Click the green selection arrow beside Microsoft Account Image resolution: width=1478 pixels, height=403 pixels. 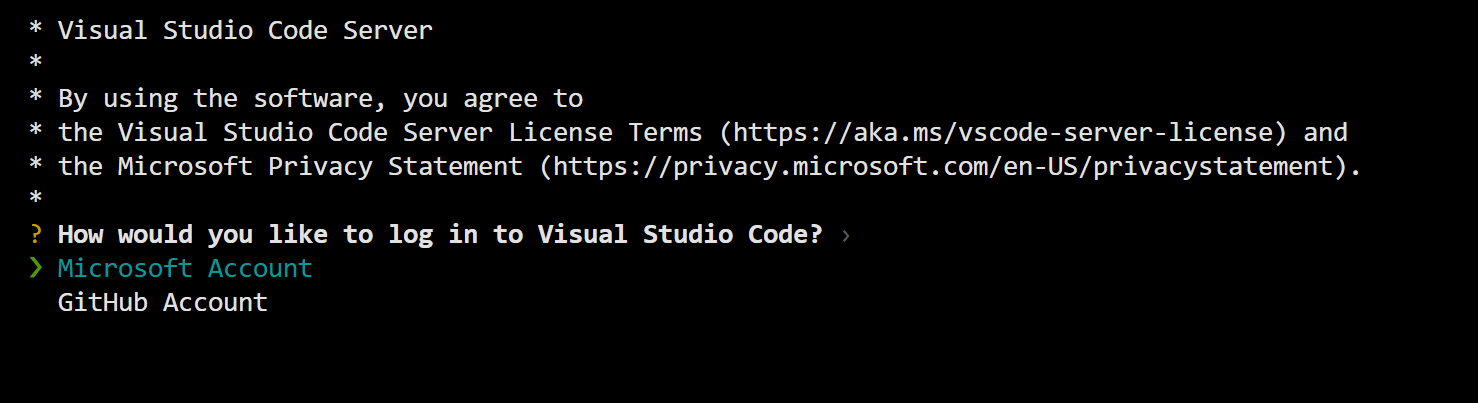pyautogui.click(x=36, y=268)
